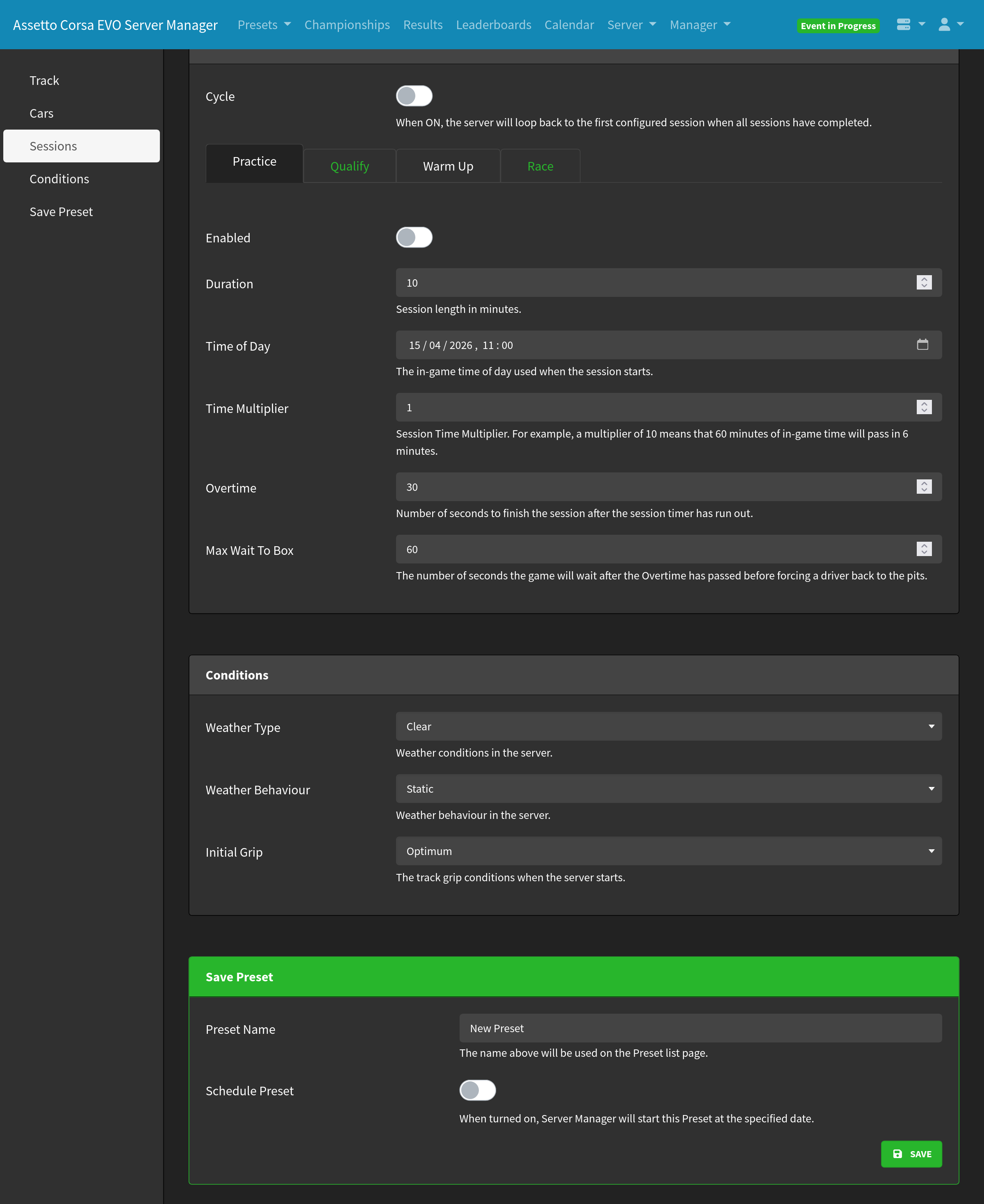Open the Initial Grip dropdown

[x=669, y=851]
